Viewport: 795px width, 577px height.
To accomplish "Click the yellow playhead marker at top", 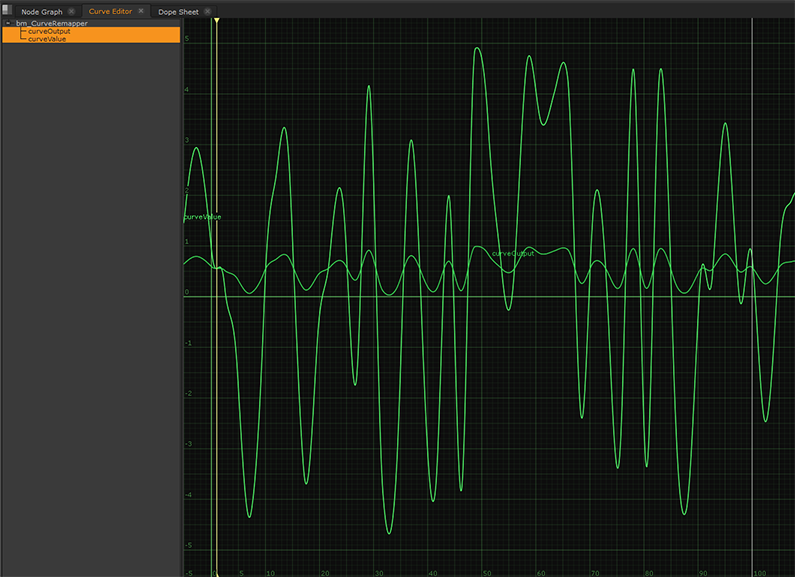I will click(x=216, y=20).
